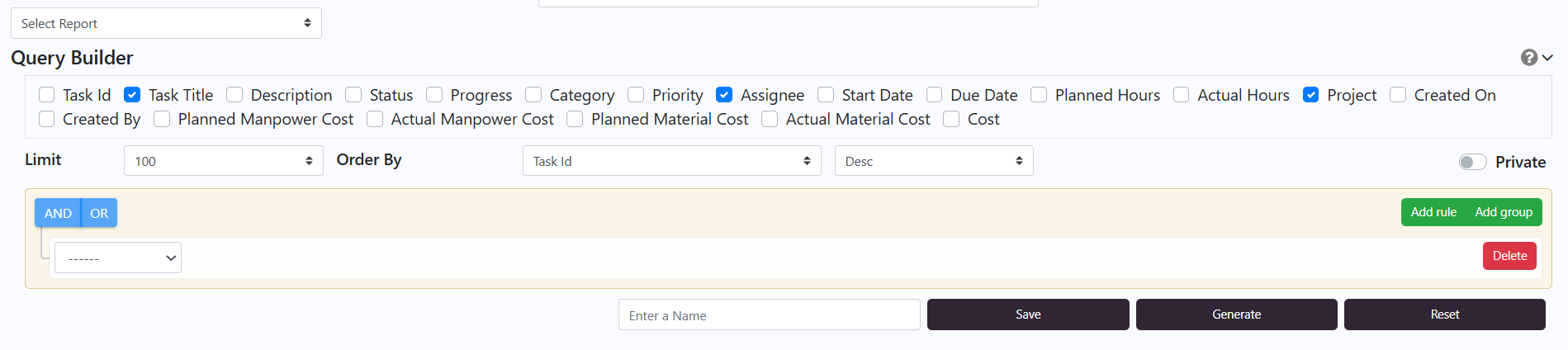Click the Add rule button

pyautogui.click(x=1433, y=212)
